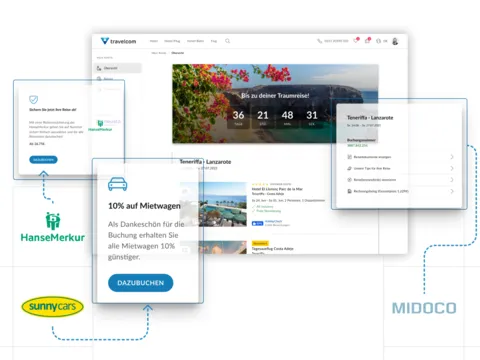Open search via the magnifier icon
The width and height of the screenshot is (480, 360).
pyautogui.click(x=227, y=41)
